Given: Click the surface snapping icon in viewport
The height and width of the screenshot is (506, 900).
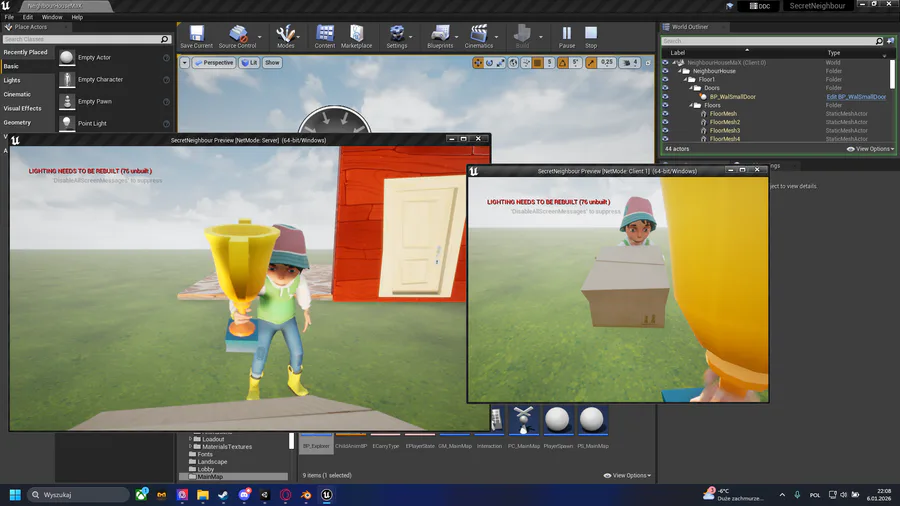Looking at the screenshot, I should (x=526, y=63).
